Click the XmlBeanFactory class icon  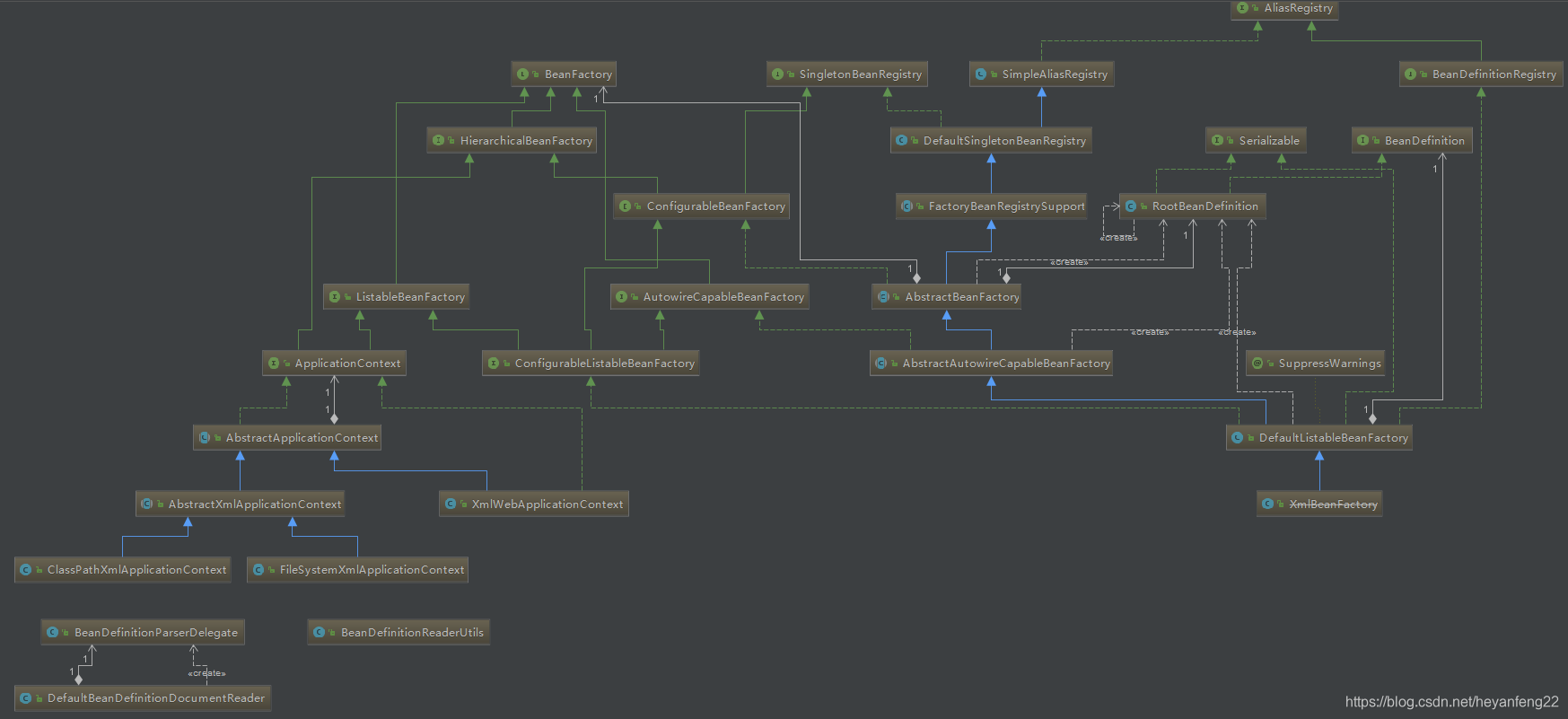1268,504
